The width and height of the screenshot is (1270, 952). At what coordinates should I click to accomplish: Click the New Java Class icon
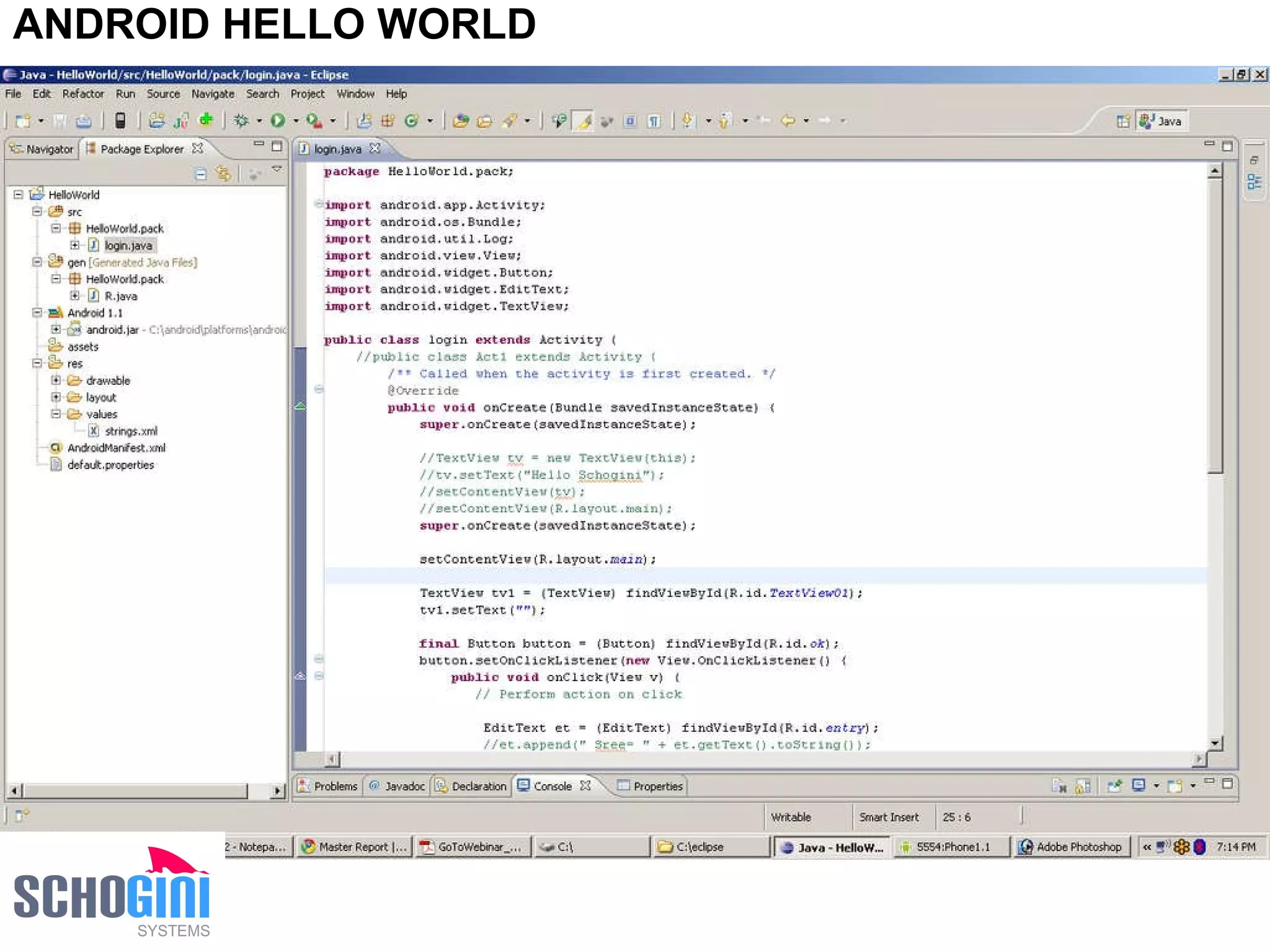pos(411,120)
